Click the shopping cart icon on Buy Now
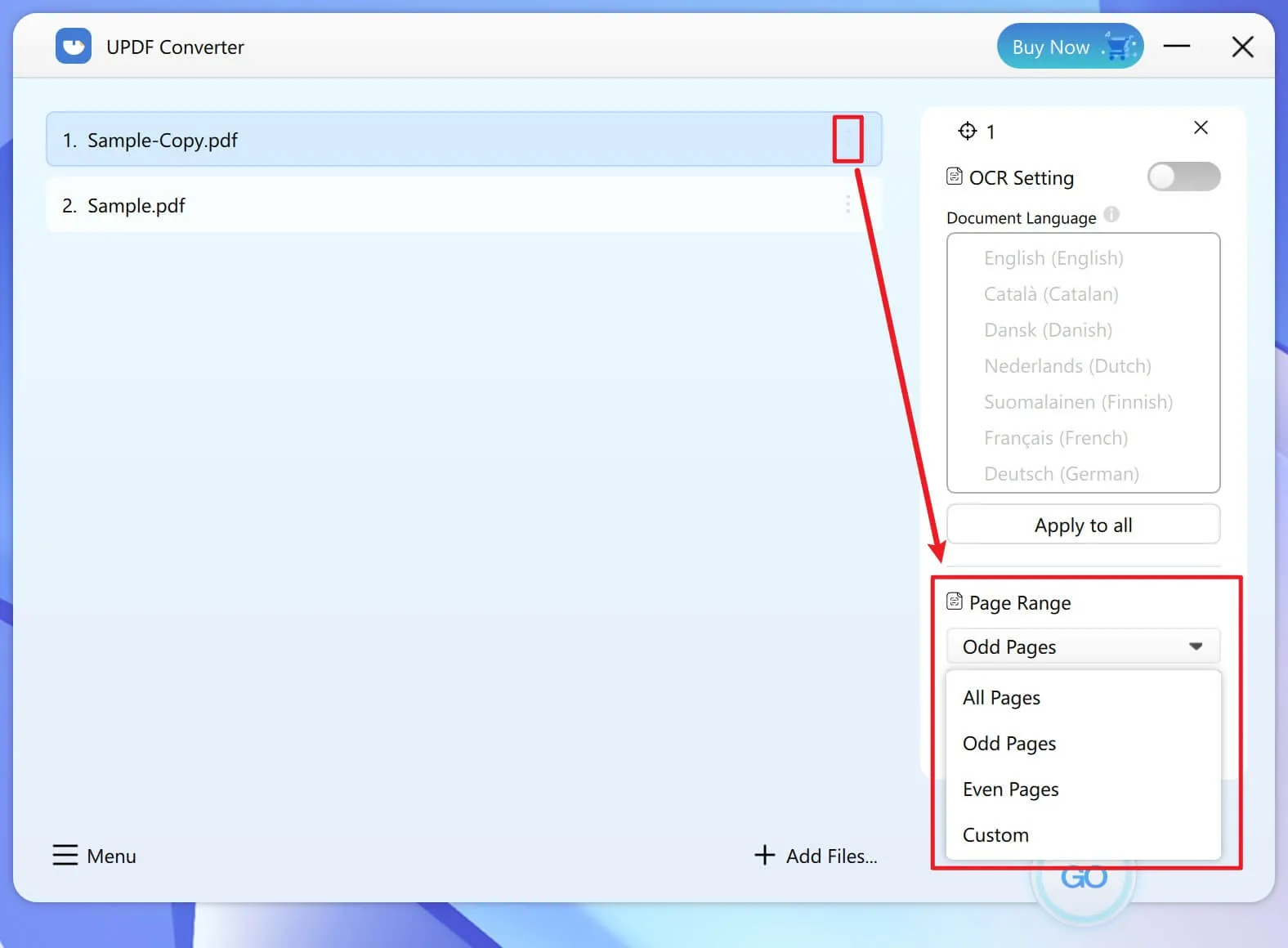The image size is (1288, 948). (1119, 47)
